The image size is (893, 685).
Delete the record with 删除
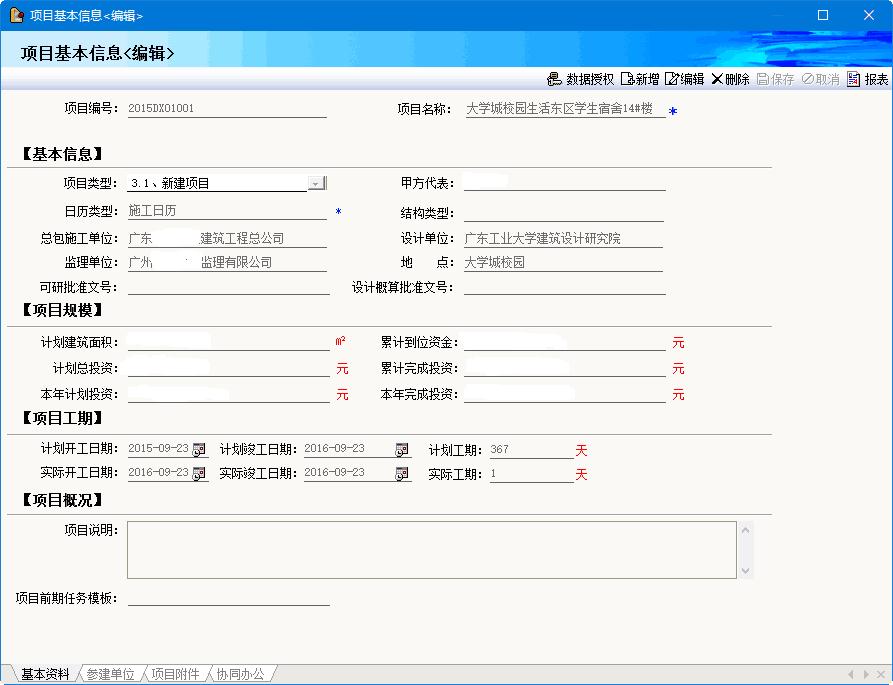[x=730, y=80]
